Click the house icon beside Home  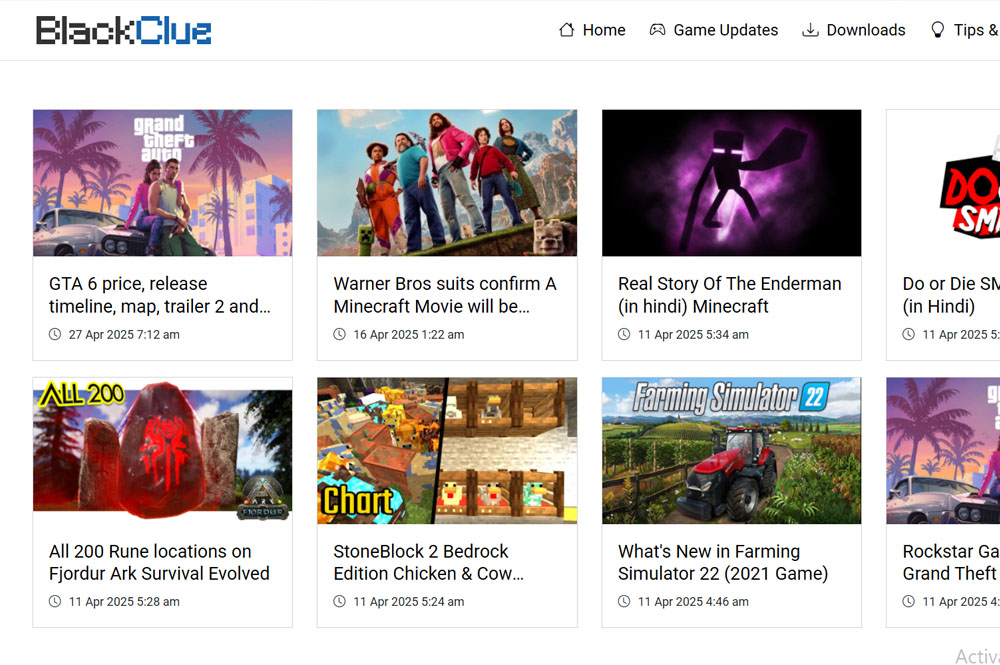click(566, 30)
